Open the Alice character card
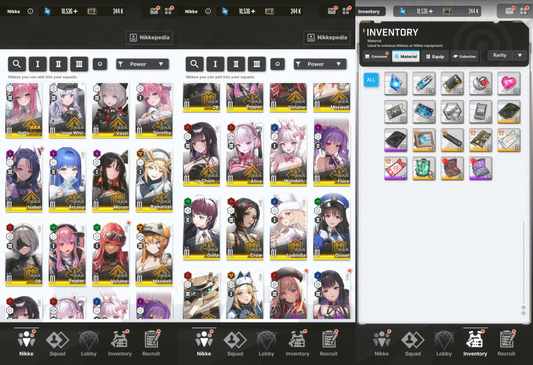Image resolution: width=533 pixels, height=365 pixels. [x=245, y=154]
